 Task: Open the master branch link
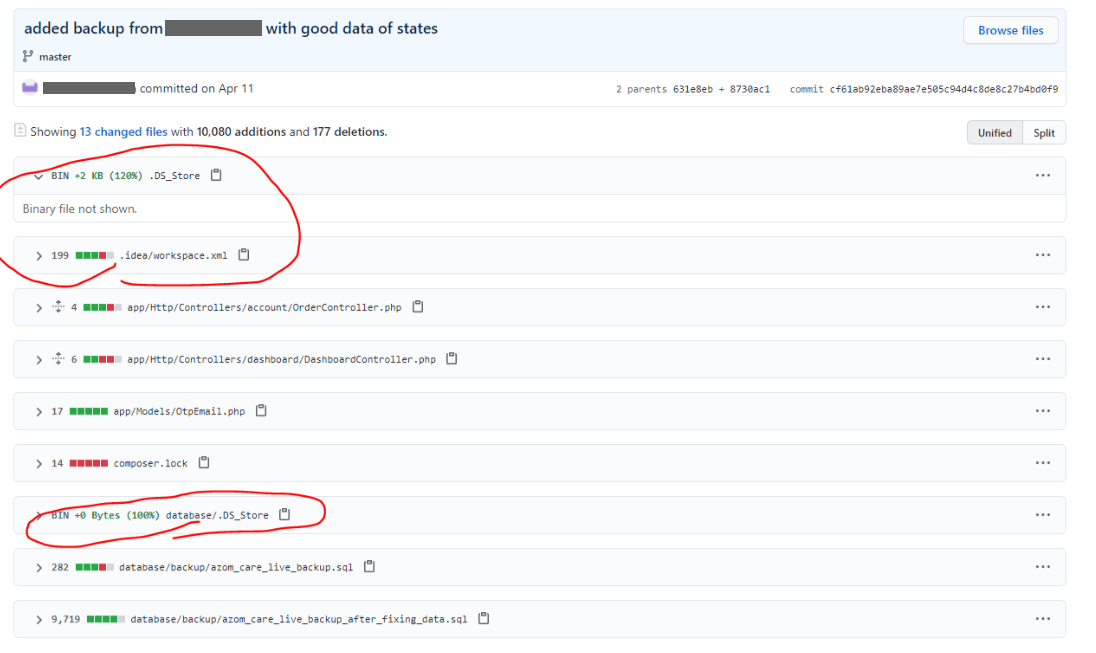click(x=55, y=57)
